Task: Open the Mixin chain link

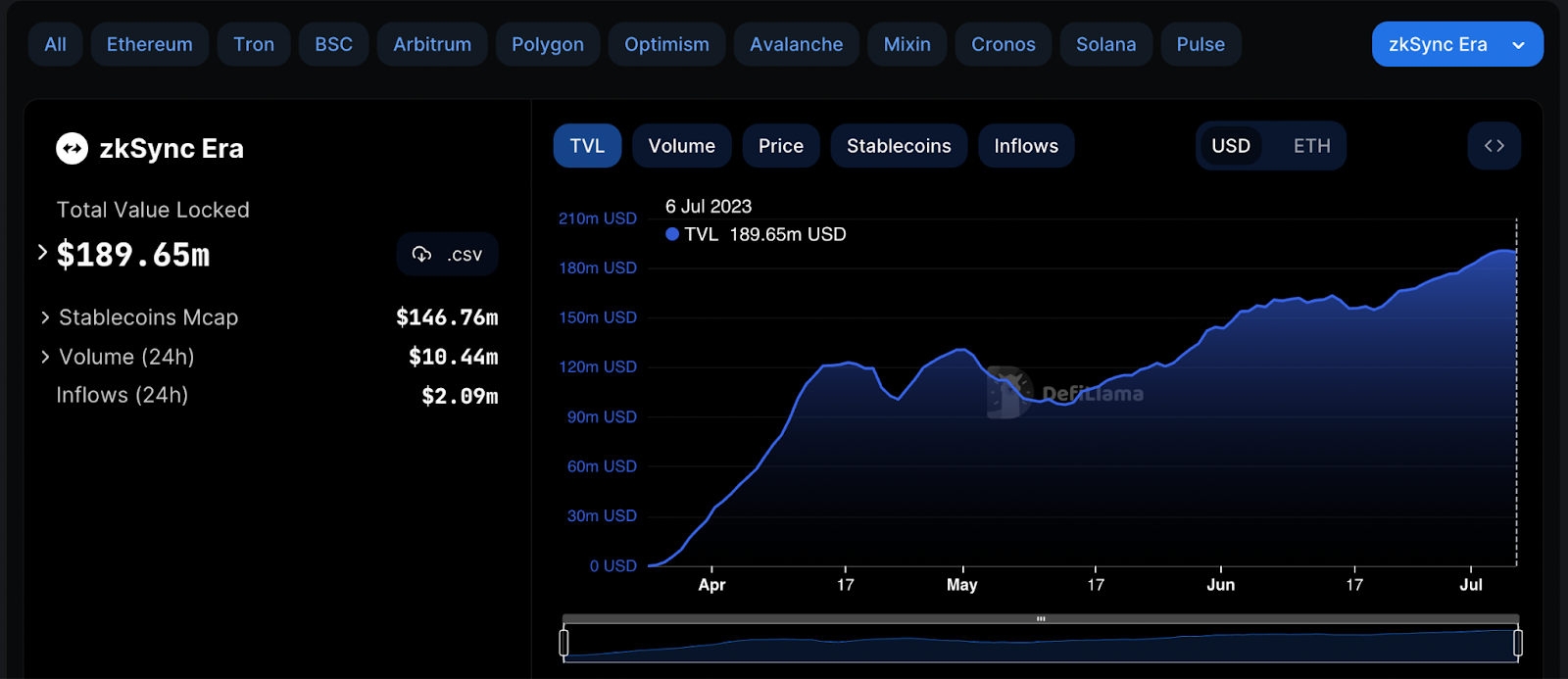Action: click(x=907, y=44)
